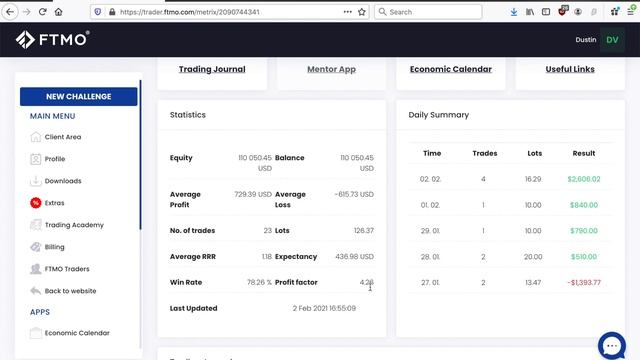This screenshot has height=360, width=640.
Task: Click the gift extension icon in toolbar
Action: click(615, 12)
